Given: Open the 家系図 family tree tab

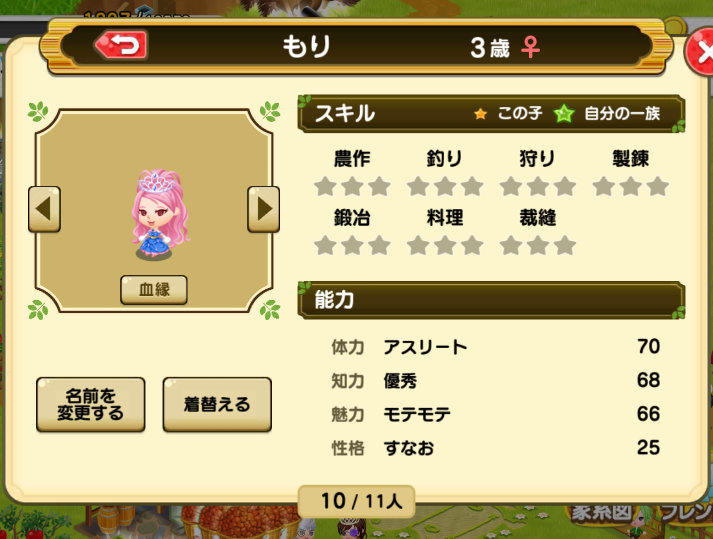Looking at the screenshot, I should click(601, 513).
